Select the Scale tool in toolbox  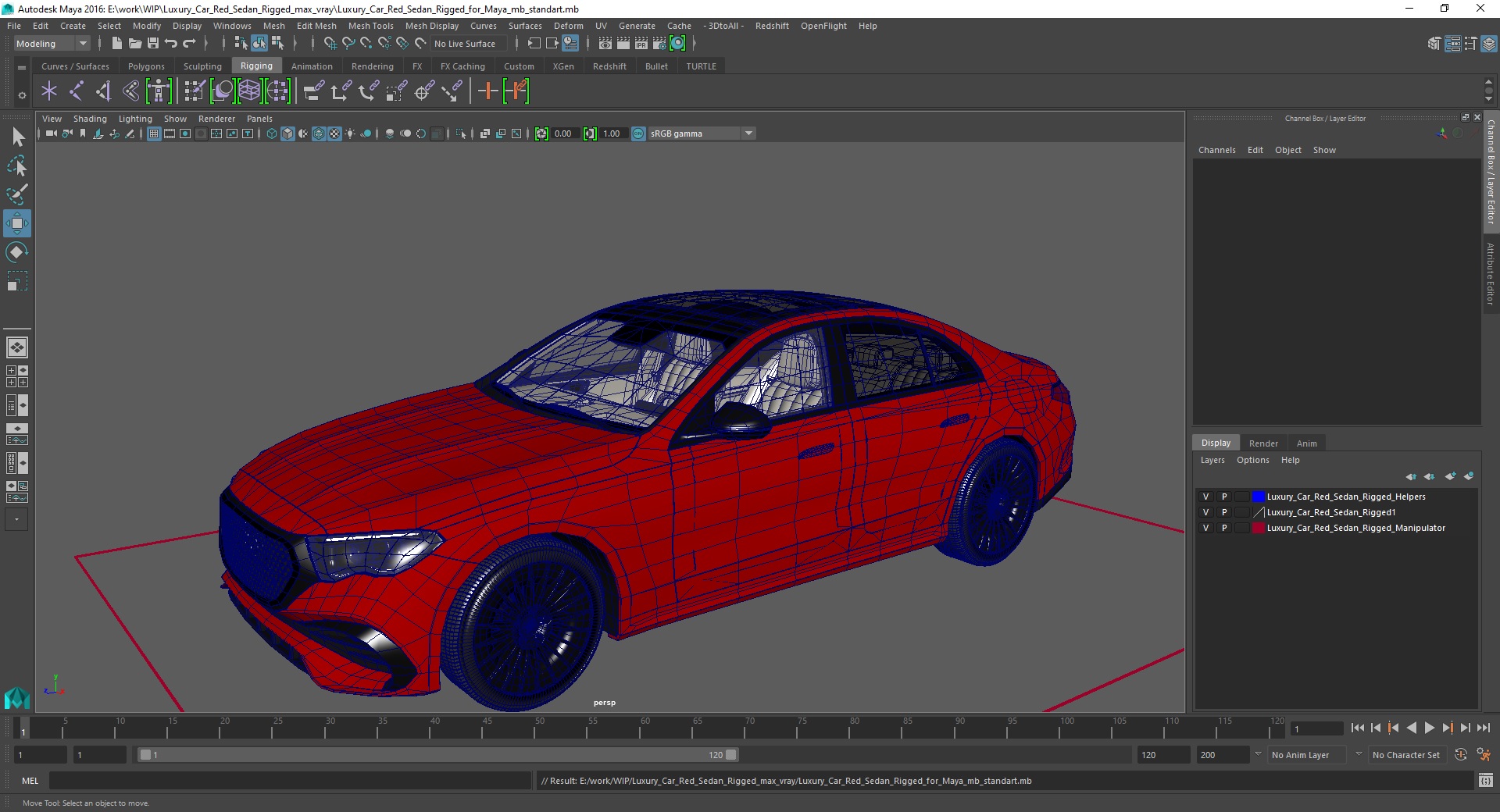coord(16,281)
